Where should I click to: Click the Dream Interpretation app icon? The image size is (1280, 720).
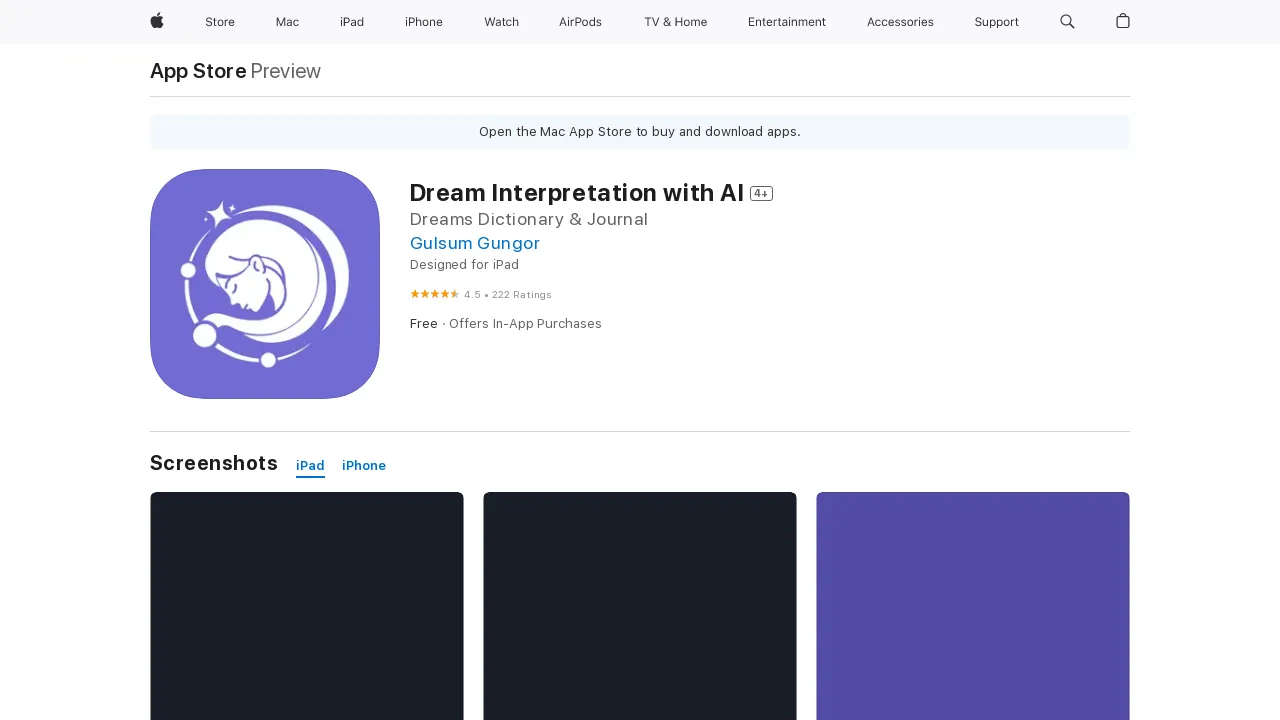click(x=264, y=283)
